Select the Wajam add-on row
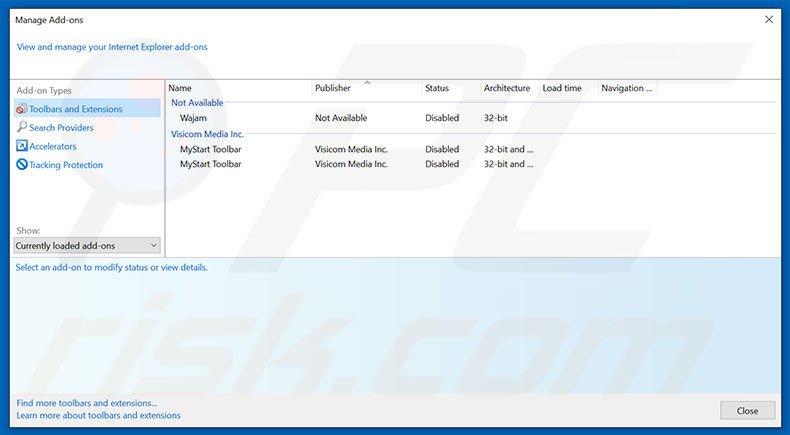Screen dimensions: 790x435 pyautogui.click(x=193, y=118)
